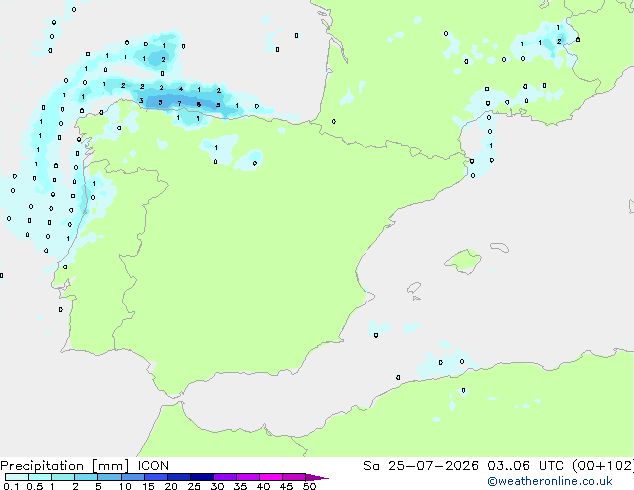Select the 40–45 mm magenta legend swatch

coord(271,477)
